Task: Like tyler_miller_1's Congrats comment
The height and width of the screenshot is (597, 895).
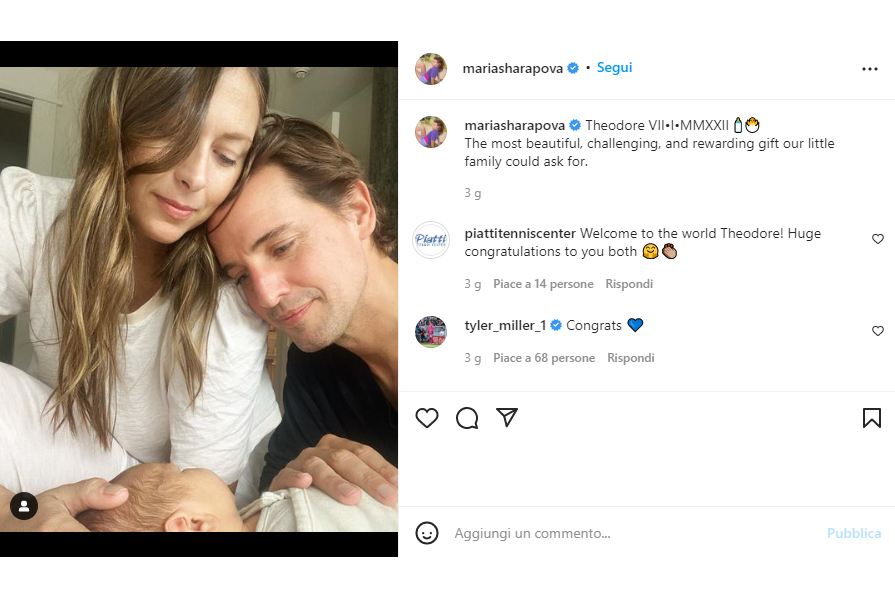Action: tap(878, 331)
